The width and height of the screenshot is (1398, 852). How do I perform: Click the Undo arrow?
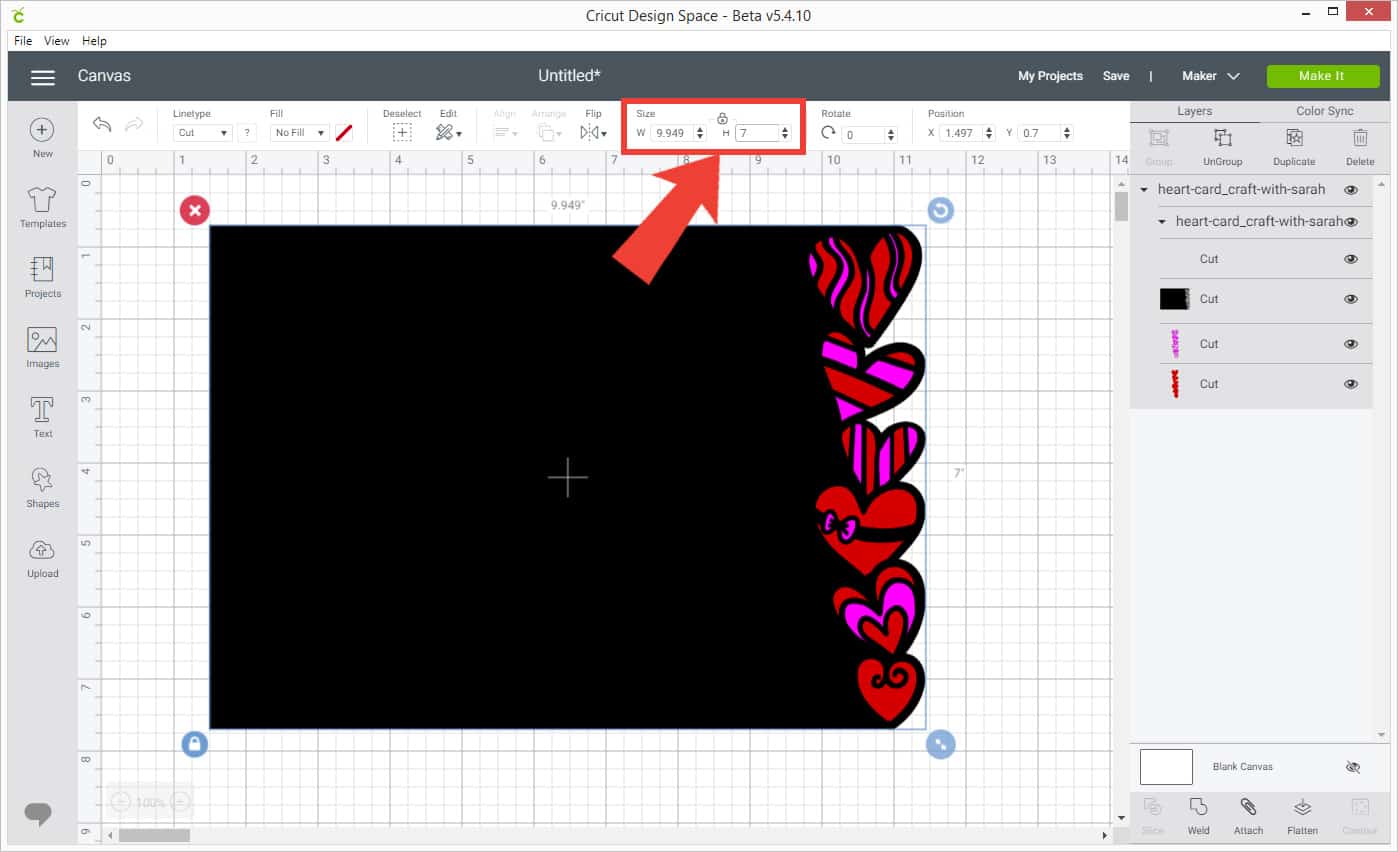[101, 124]
